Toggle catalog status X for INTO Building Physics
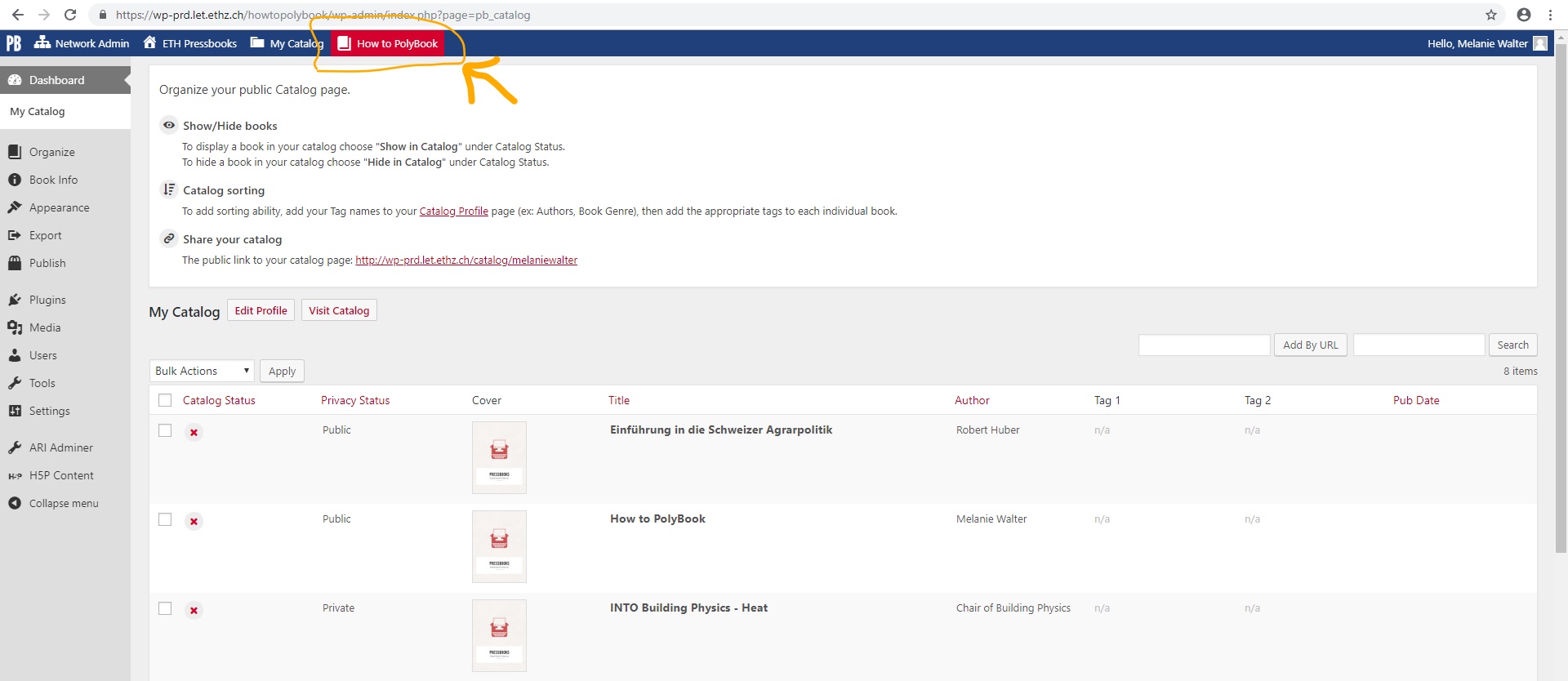1568x681 pixels. (194, 610)
